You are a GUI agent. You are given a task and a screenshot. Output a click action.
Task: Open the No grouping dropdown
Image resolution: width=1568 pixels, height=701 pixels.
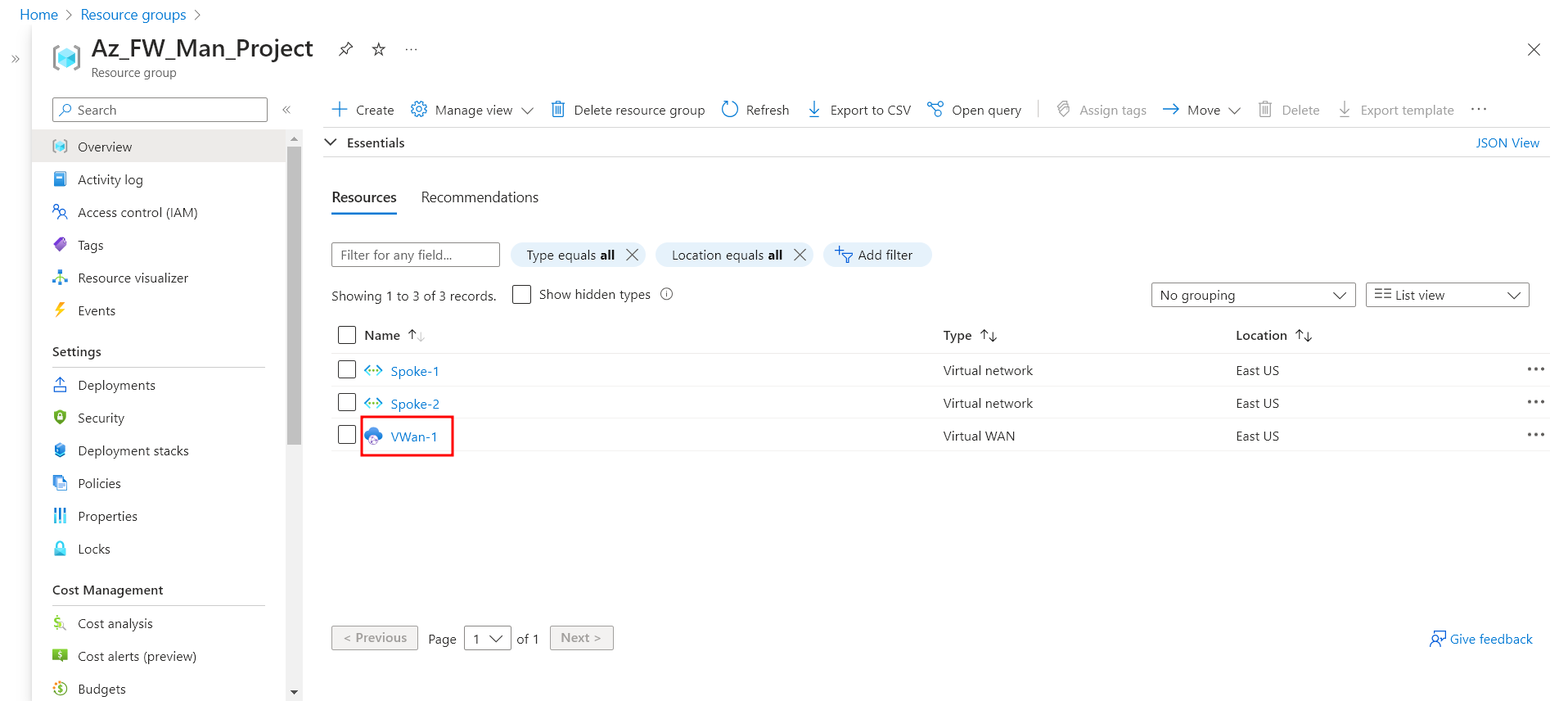(x=1252, y=296)
